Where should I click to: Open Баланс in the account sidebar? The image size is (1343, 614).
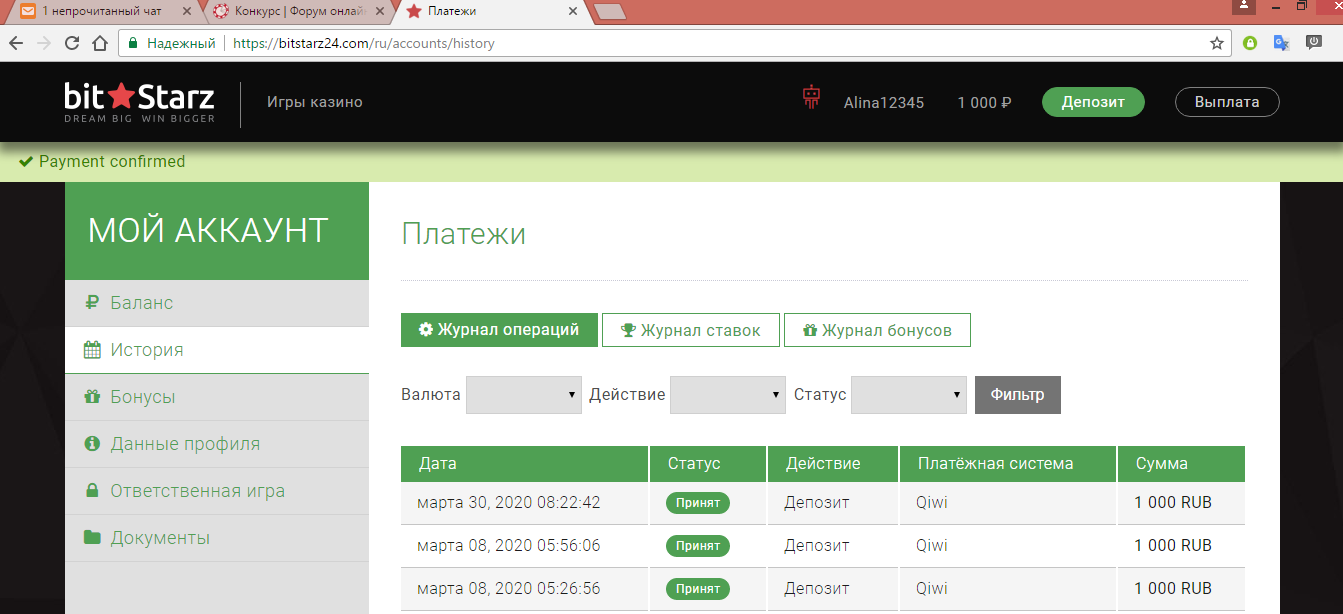point(141,303)
